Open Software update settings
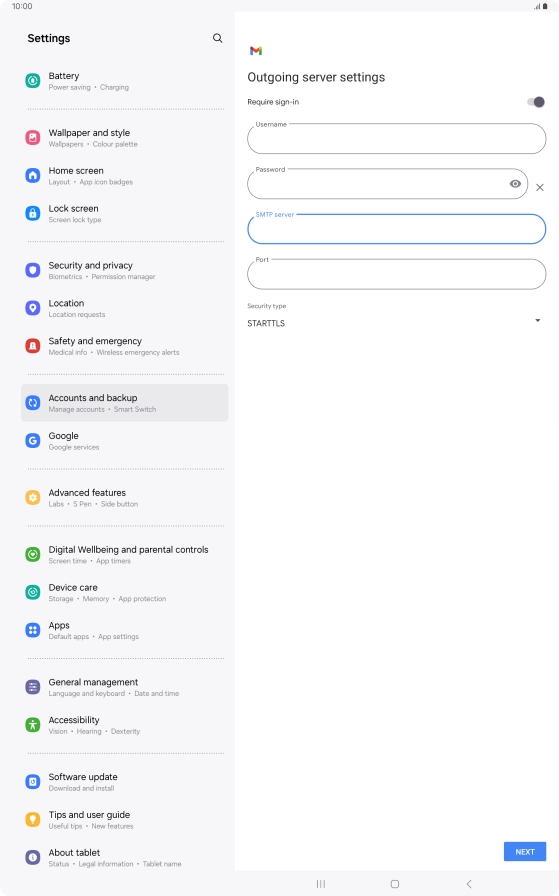Image resolution: width=559 pixels, height=896 pixels. (125, 782)
